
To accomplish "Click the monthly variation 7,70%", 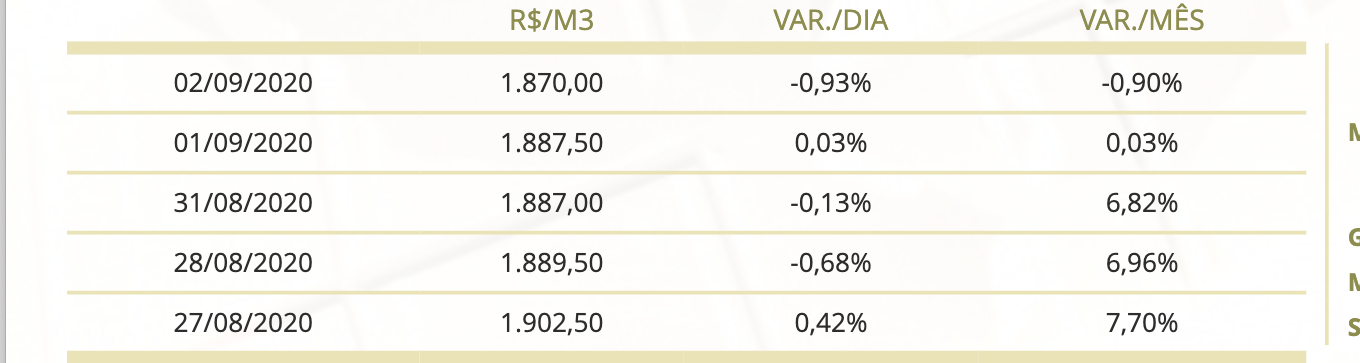I will pos(1141,323).
